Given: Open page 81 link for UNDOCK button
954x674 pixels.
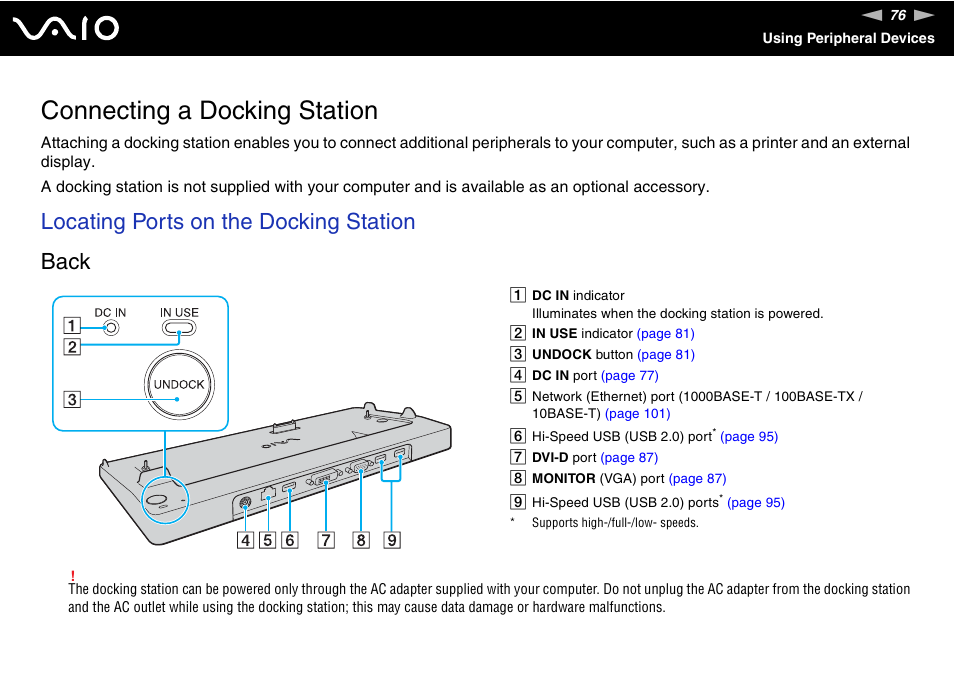Looking at the screenshot, I should 666,354.
